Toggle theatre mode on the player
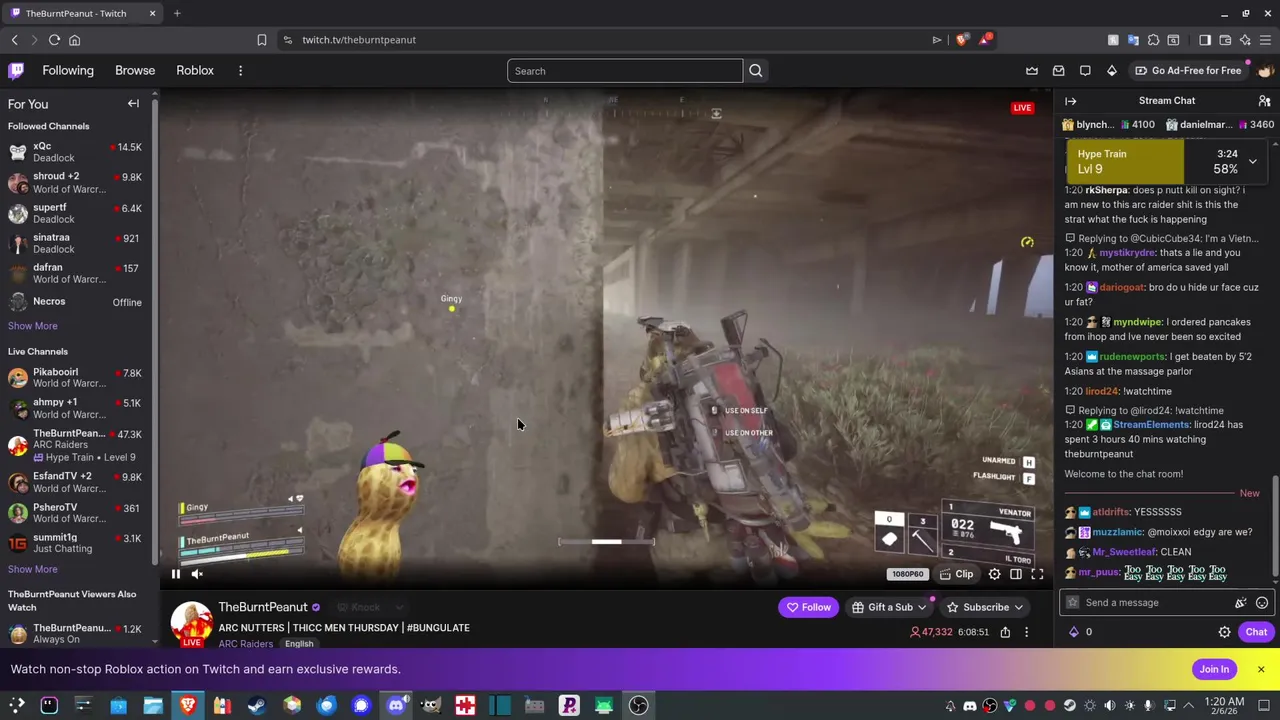Viewport: 1280px width, 720px height. point(1015,574)
